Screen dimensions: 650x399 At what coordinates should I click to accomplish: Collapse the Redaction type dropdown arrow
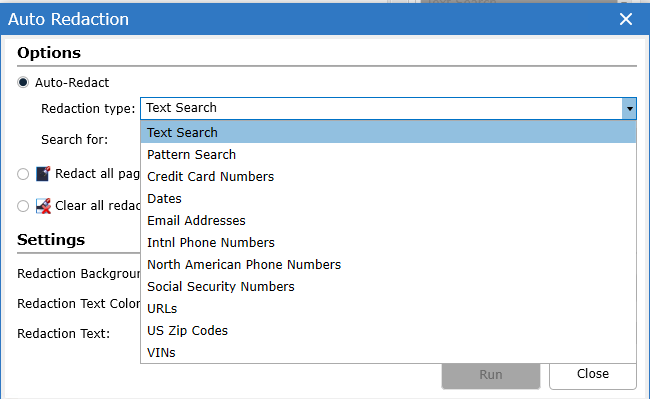[x=629, y=109]
